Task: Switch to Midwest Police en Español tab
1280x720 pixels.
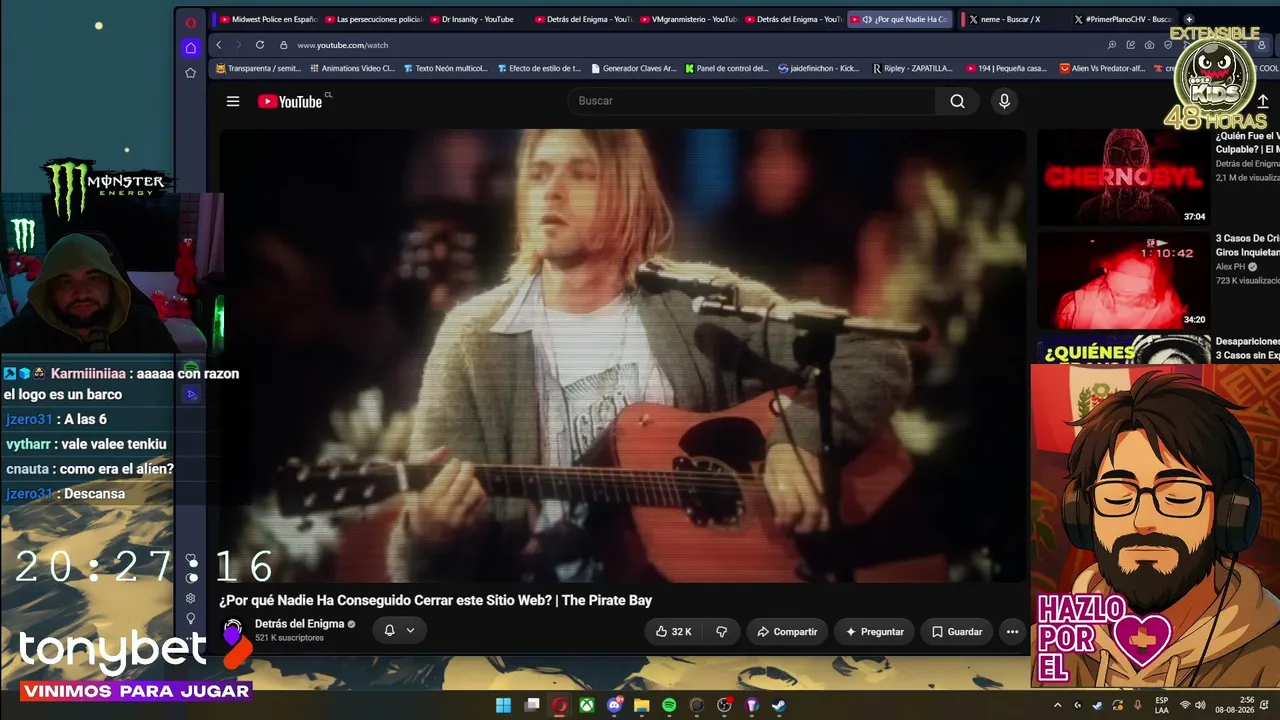Action: [x=268, y=19]
